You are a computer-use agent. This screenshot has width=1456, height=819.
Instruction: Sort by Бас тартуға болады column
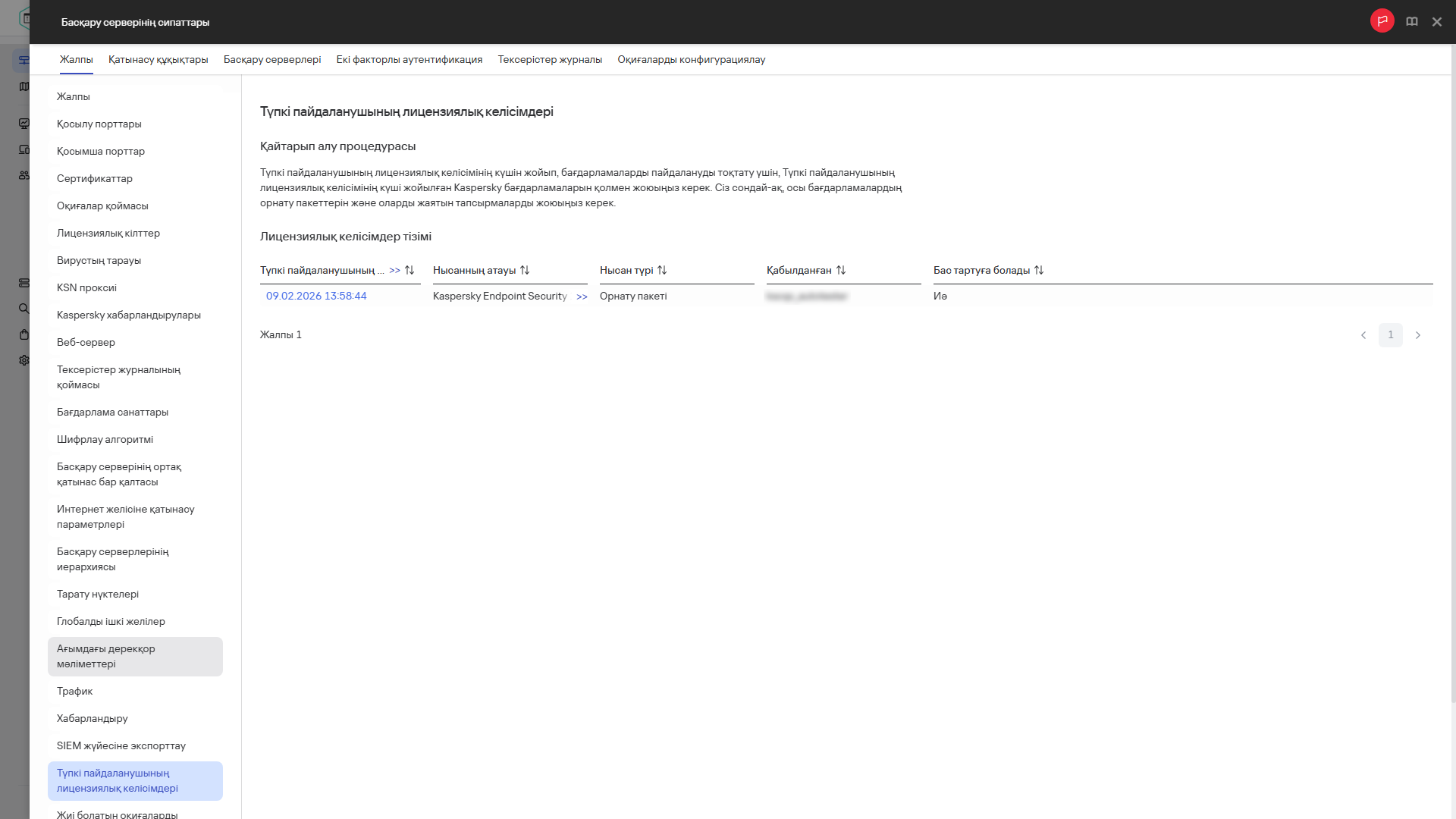point(1039,271)
